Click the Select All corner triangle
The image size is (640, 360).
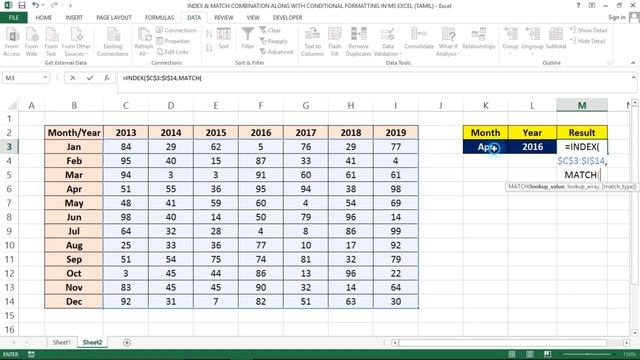pyautogui.click(x=13, y=106)
